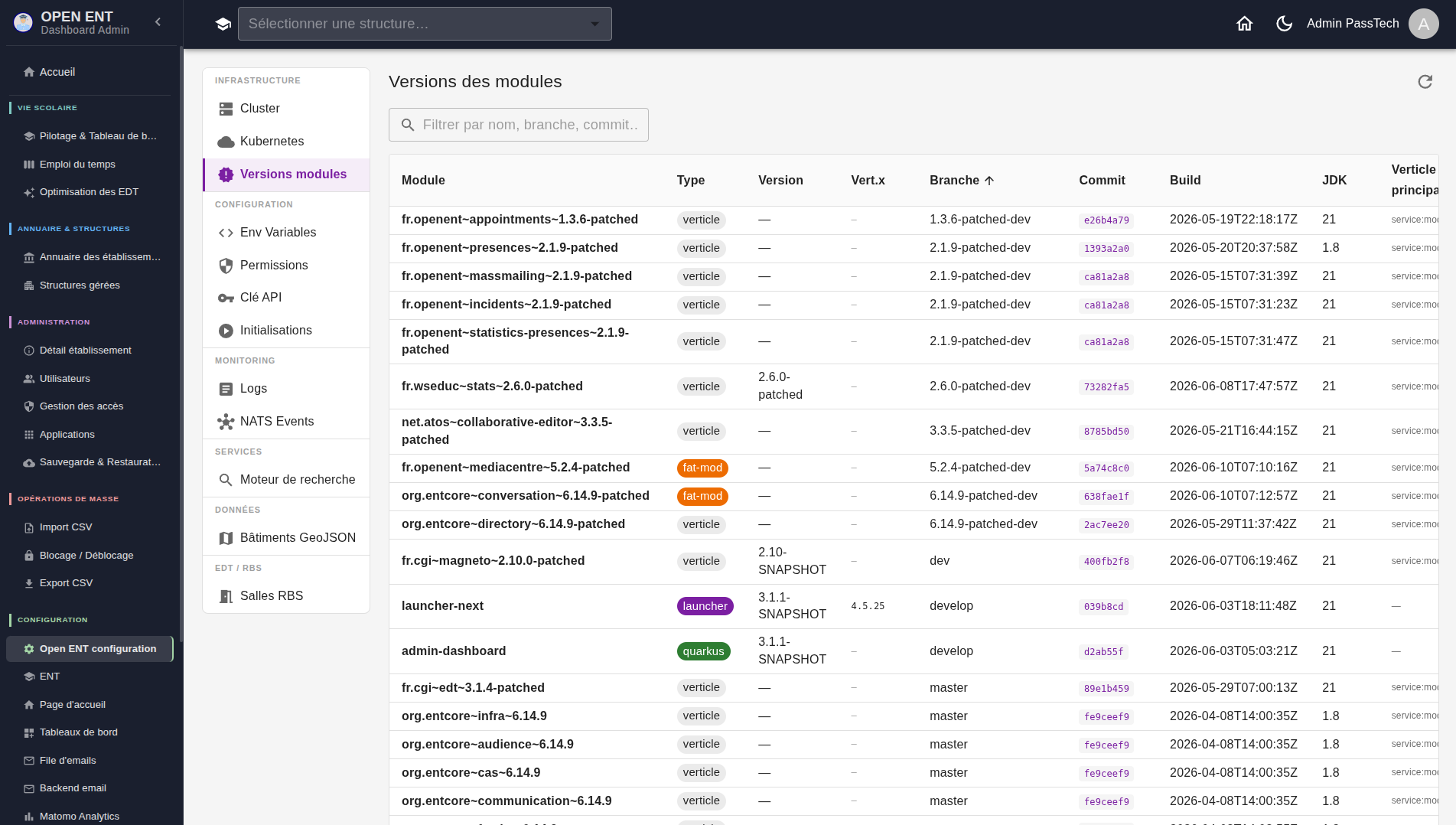This screenshot has width=1456, height=825.
Task: Click the Applications grid icon
Action: 29,435
